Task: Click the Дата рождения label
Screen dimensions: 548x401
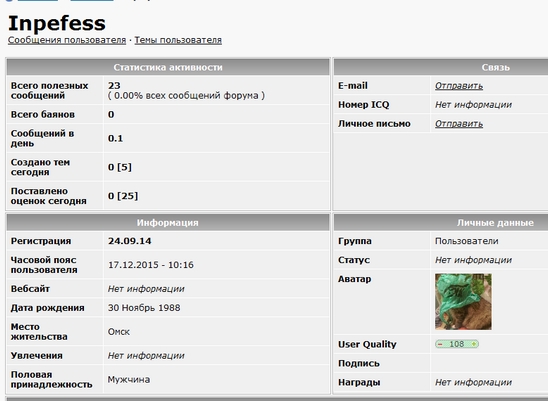Action: 48,308
